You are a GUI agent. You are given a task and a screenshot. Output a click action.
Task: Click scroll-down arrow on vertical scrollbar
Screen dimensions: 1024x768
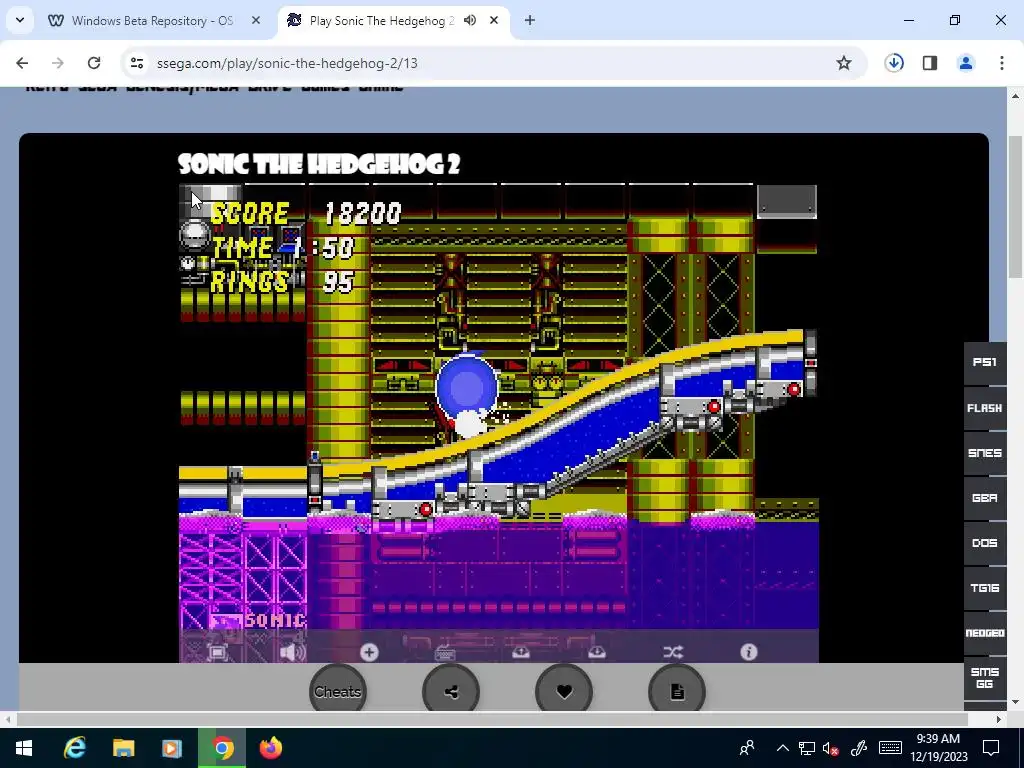pyautogui.click(x=1016, y=703)
